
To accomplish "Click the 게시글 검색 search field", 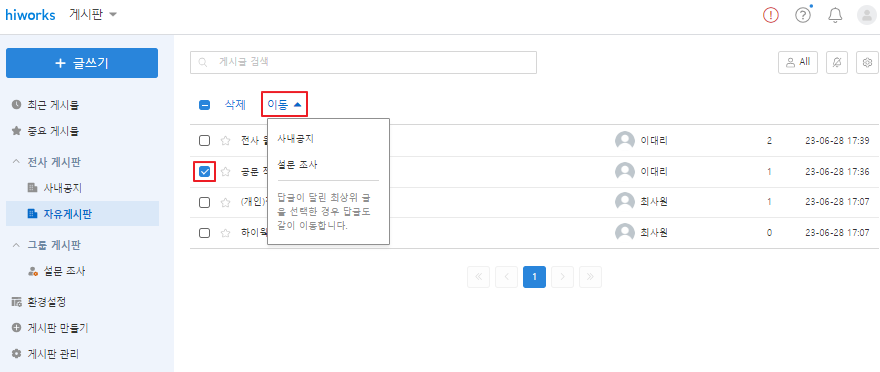I will (363, 62).
